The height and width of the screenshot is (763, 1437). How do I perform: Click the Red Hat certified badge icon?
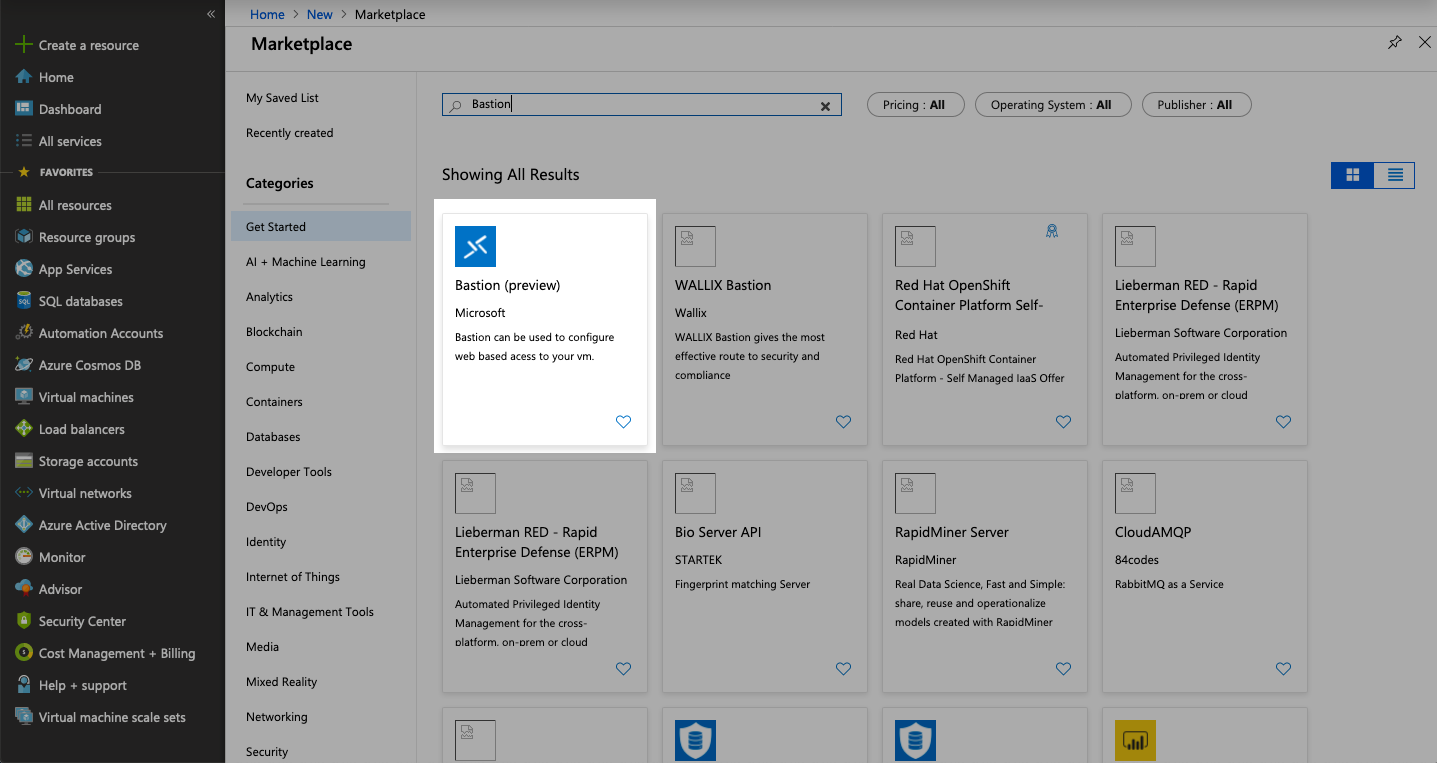(1052, 231)
